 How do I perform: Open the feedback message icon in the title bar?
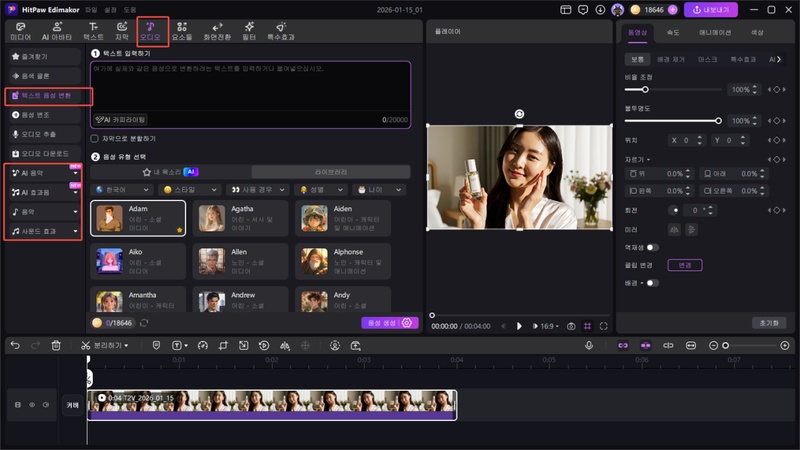point(583,10)
